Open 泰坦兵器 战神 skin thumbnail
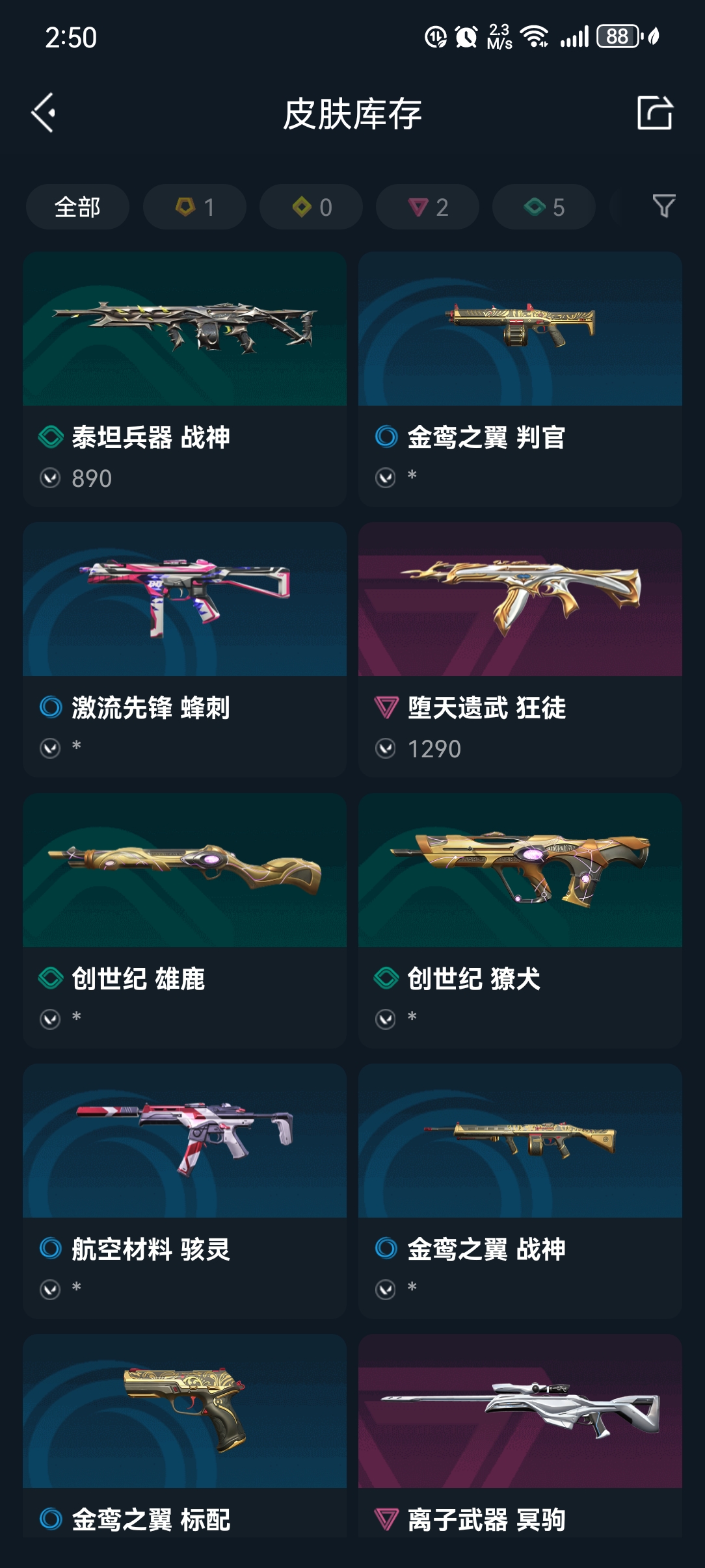The image size is (705, 1568). coord(185,329)
